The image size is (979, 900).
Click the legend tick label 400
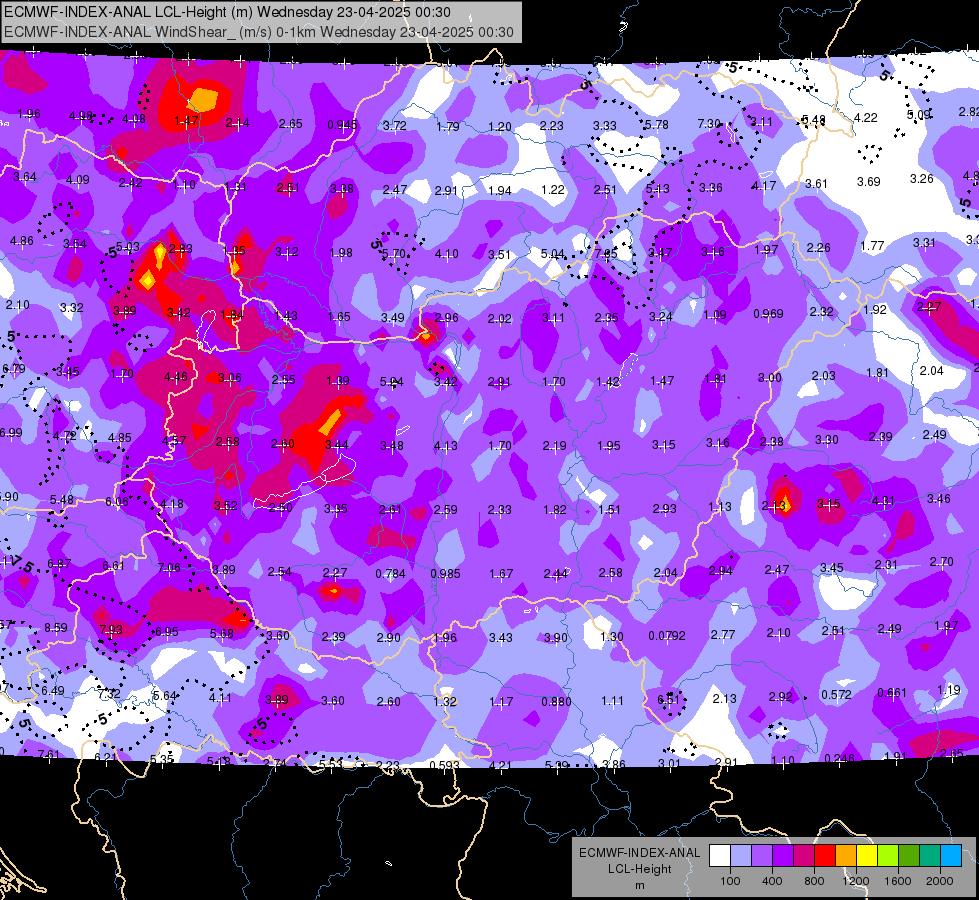[x=772, y=881]
